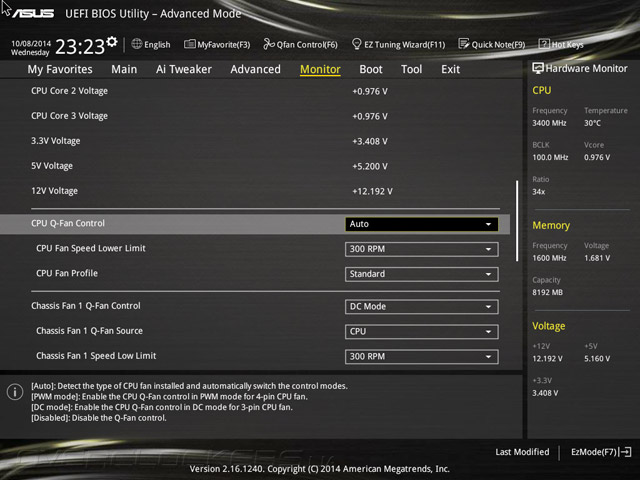The width and height of the screenshot is (640, 480).
Task: Open the CPU Q-Fan Control Auto dropdown
Action: point(422,224)
